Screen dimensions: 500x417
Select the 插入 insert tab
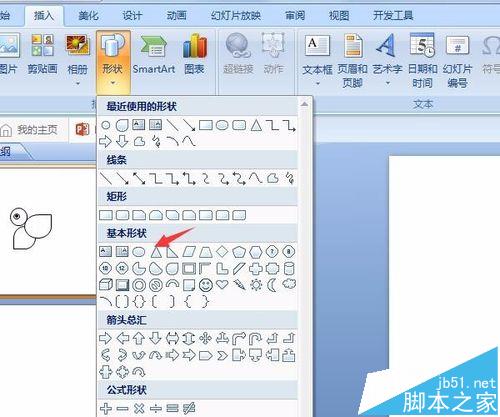(x=44, y=15)
